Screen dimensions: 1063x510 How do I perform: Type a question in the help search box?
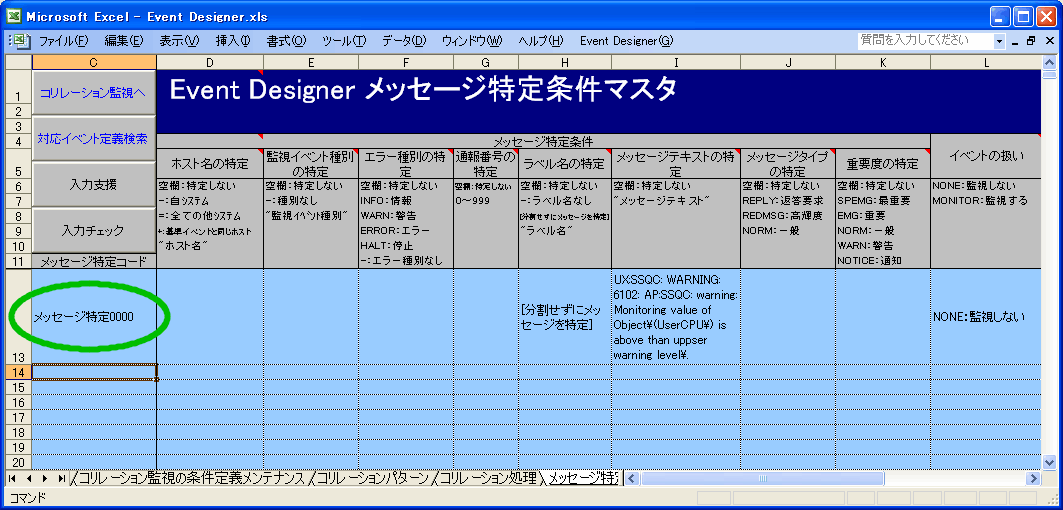[x=925, y=41]
